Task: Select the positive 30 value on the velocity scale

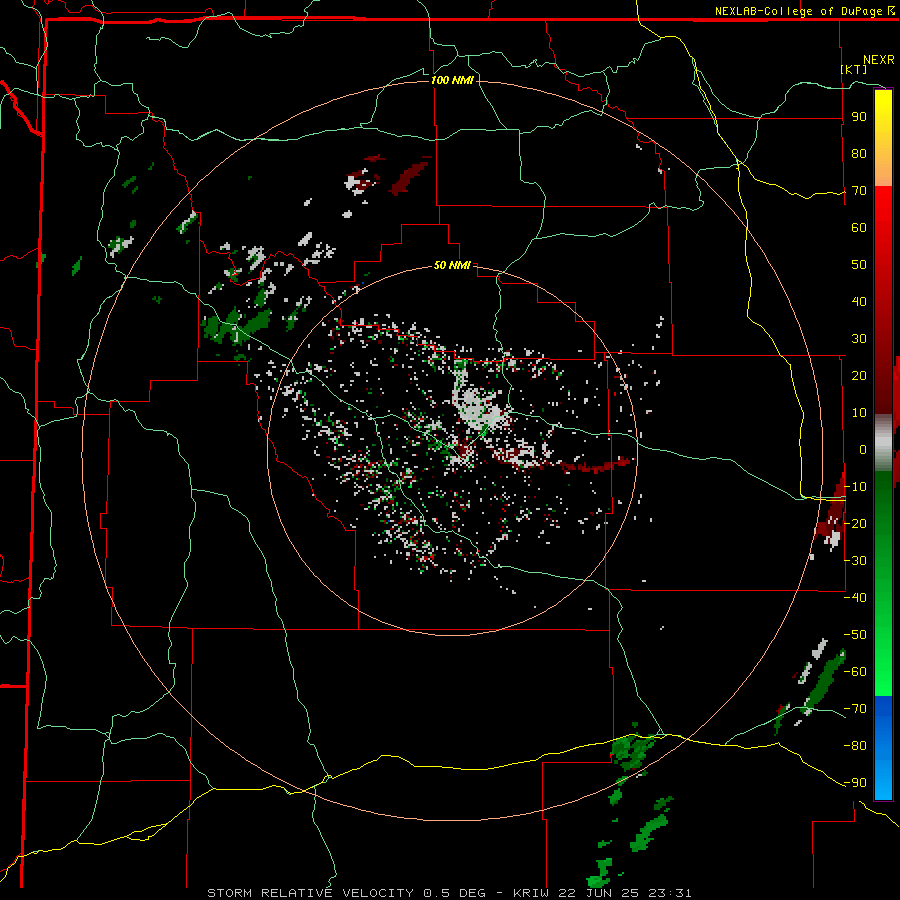Action: coord(859,339)
